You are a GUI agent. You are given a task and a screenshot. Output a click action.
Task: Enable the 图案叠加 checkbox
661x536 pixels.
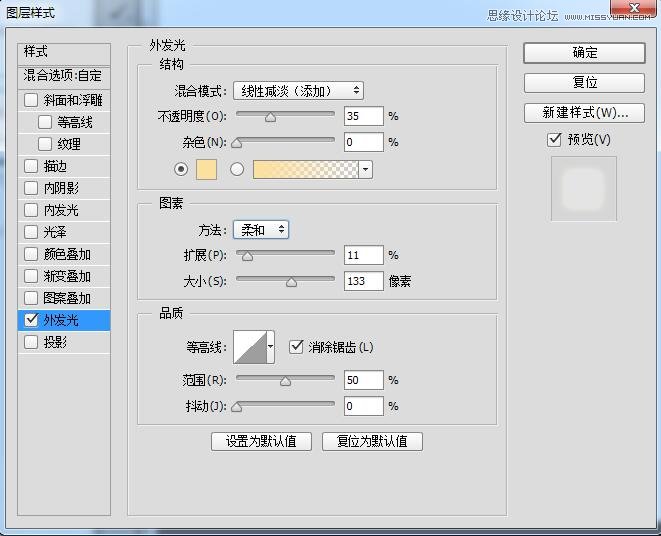click(x=31, y=298)
